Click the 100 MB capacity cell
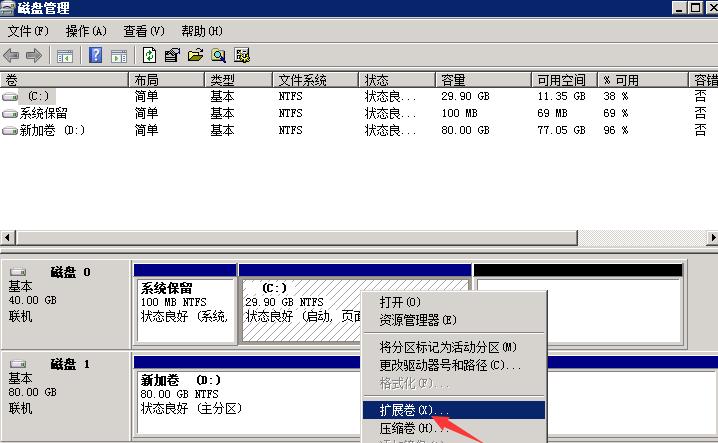Image resolution: width=718 pixels, height=443 pixels. pyautogui.click(x=459, y=113)
